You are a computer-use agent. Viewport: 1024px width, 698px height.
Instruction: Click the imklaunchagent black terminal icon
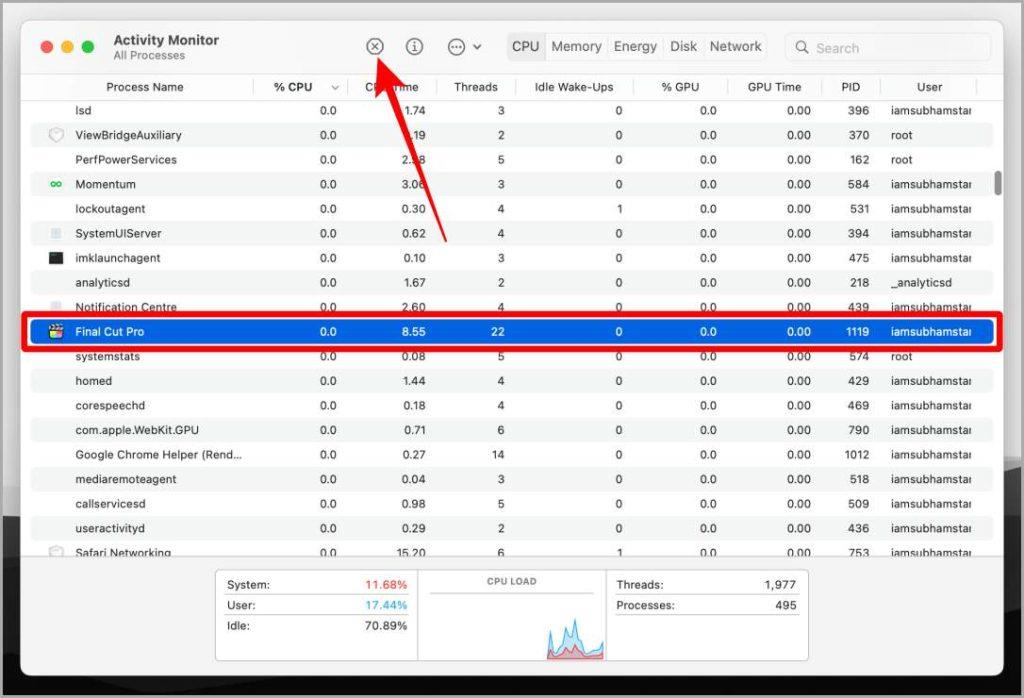pos(56,258)
